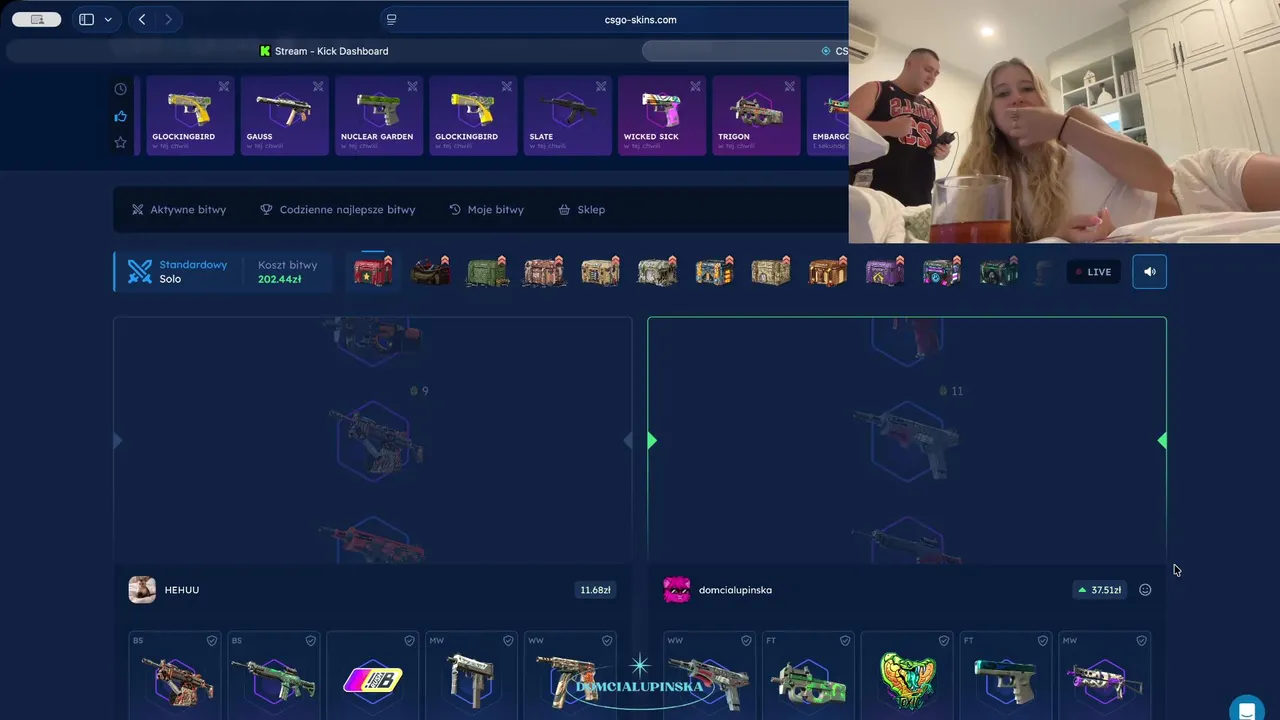Go back in Safari history
Viewport: 1280px width, 720px height.
142,19
